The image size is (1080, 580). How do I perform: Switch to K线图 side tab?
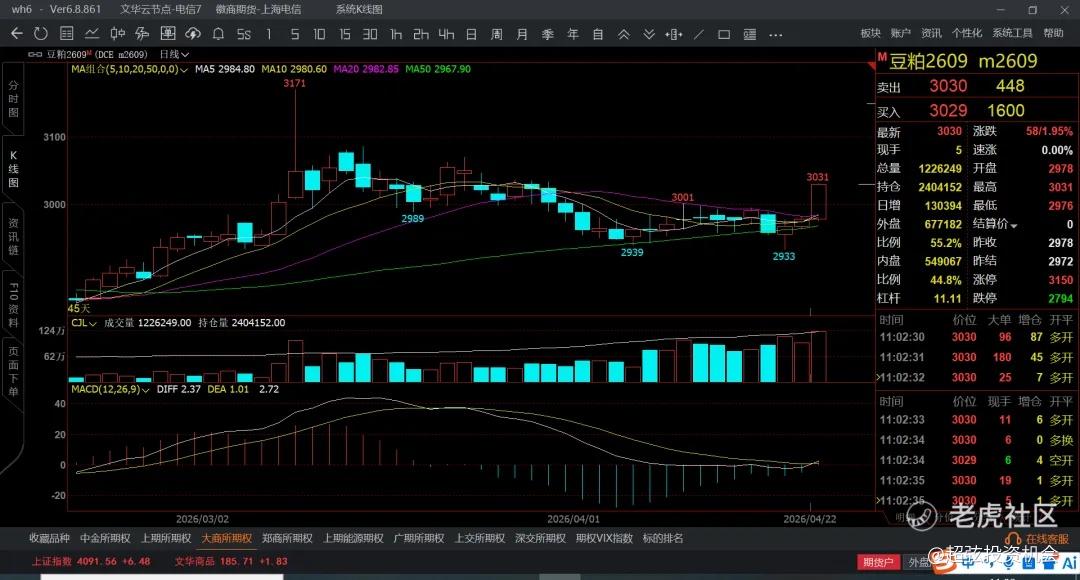point(13,169)
